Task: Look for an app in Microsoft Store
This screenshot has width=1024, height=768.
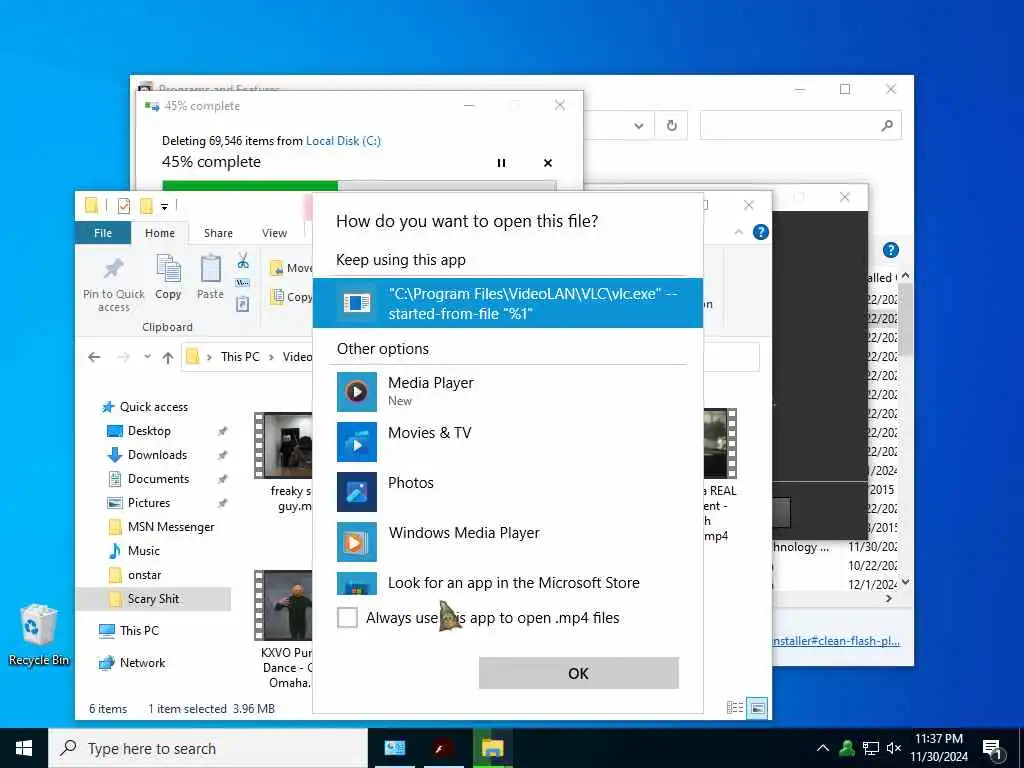Action: [507, 582]
